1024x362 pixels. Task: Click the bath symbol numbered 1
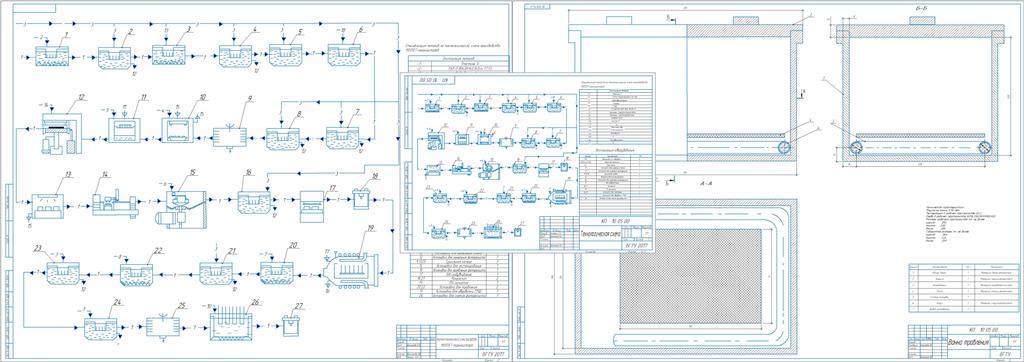(52, 57)
